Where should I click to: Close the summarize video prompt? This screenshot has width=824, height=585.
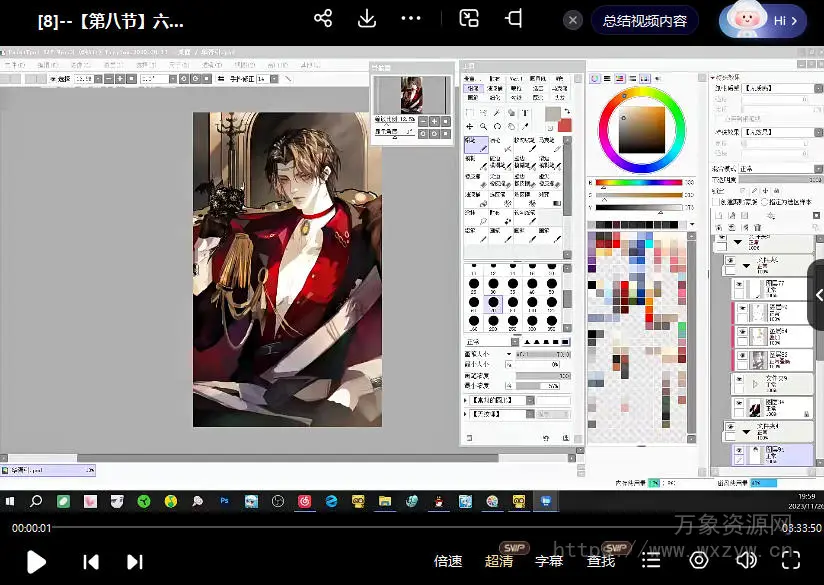573,20
